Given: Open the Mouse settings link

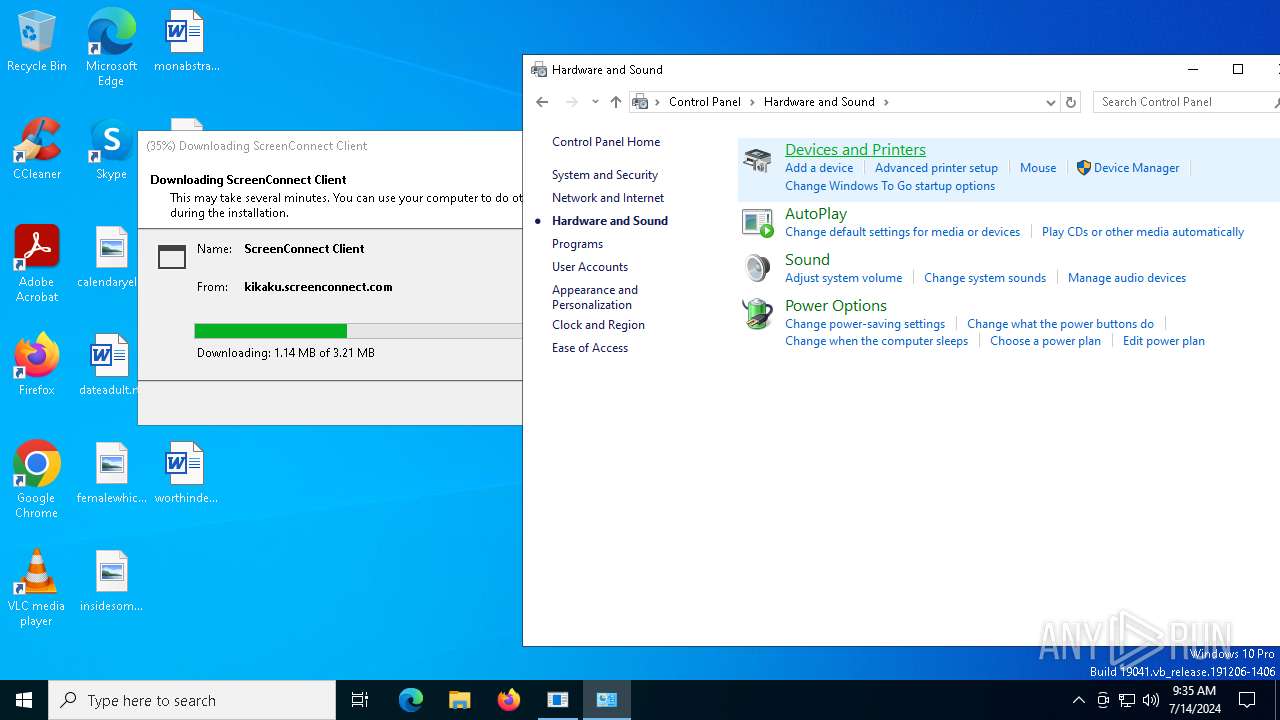Looking at the screenshot, I should (1038, 168).
